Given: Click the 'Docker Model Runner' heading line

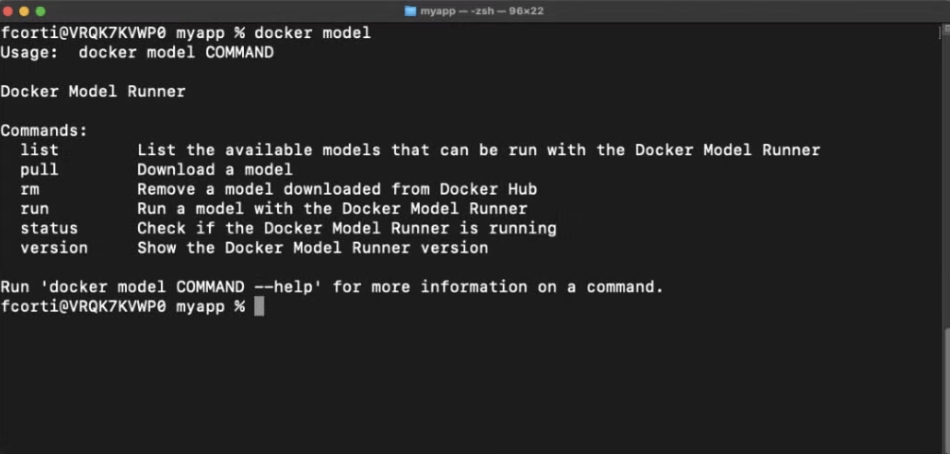Looking at the screenshot, I should coord(93,92).
